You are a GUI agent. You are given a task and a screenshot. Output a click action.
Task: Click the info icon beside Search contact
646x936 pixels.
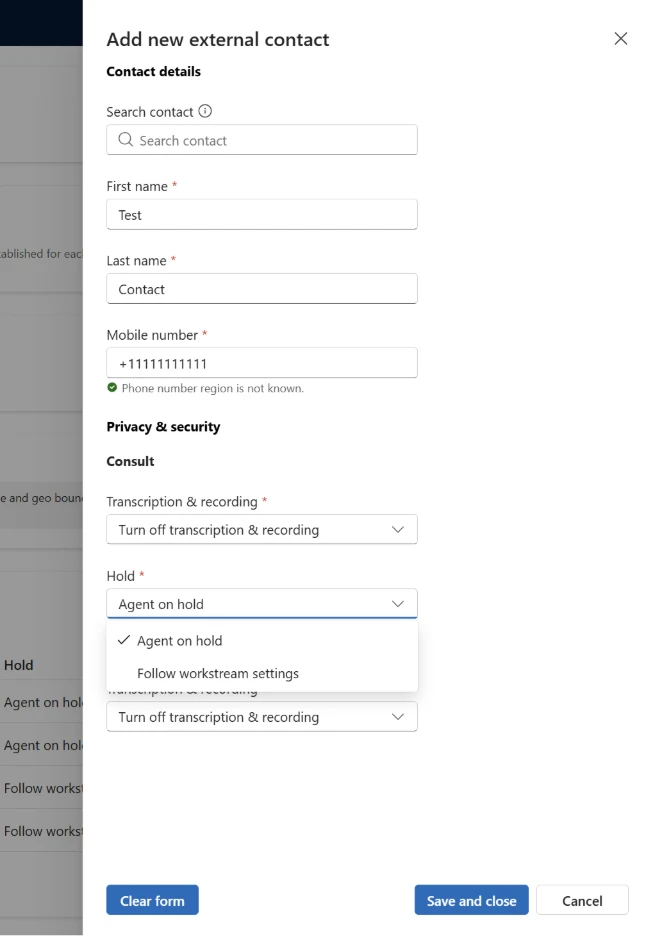click(205, 112)
